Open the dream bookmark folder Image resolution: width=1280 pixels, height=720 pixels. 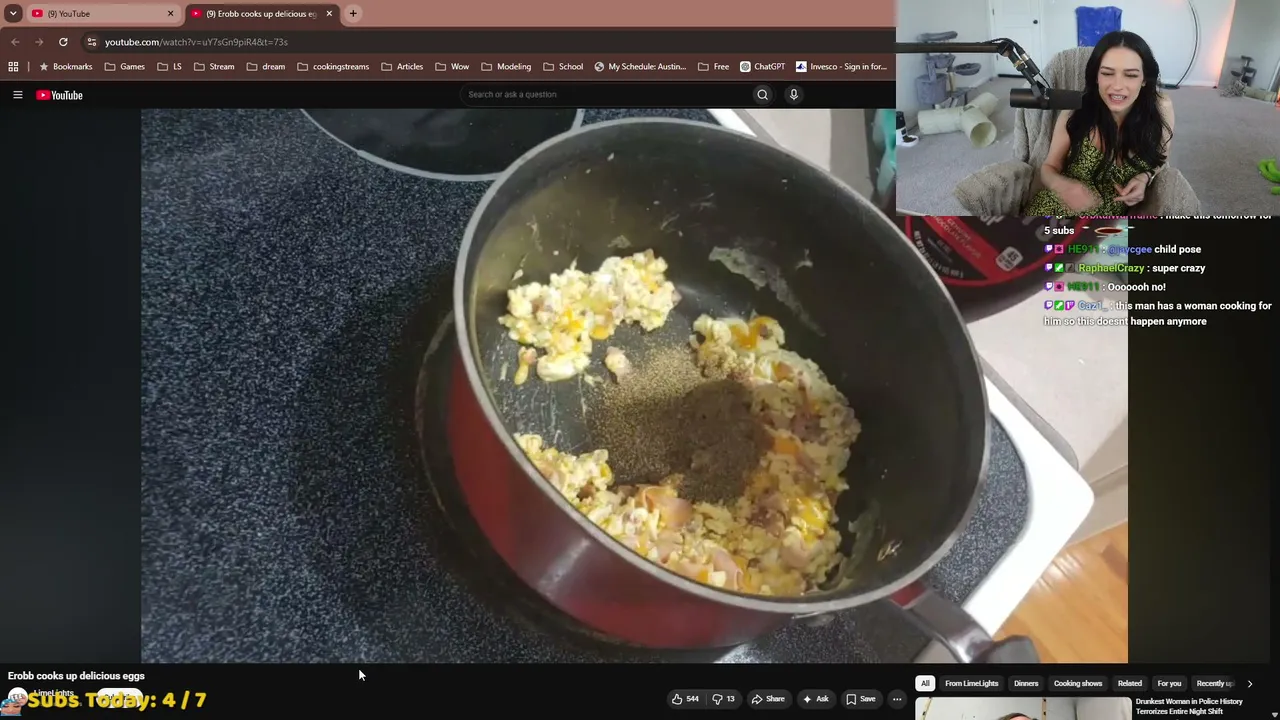[x=266, y=67]
